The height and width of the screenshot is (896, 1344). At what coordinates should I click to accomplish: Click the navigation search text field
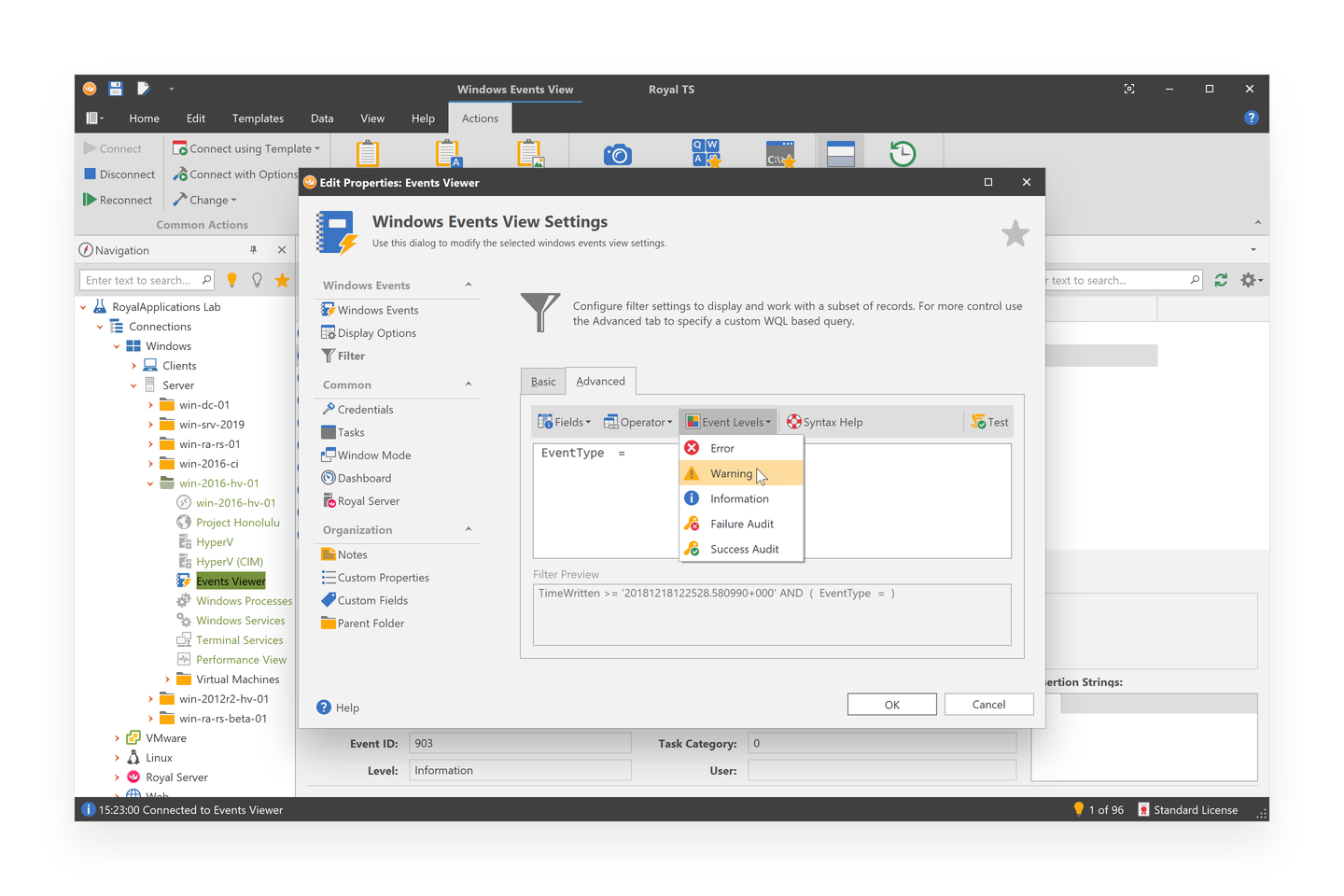tap(140, 279)
